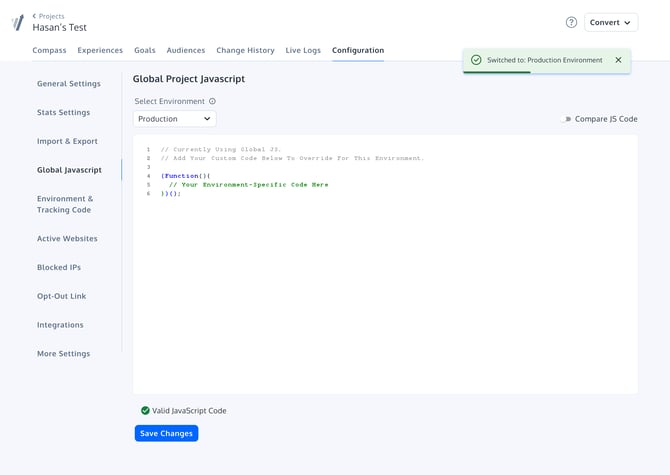
Task: Open the Goals tab
Action: point(145,50)
